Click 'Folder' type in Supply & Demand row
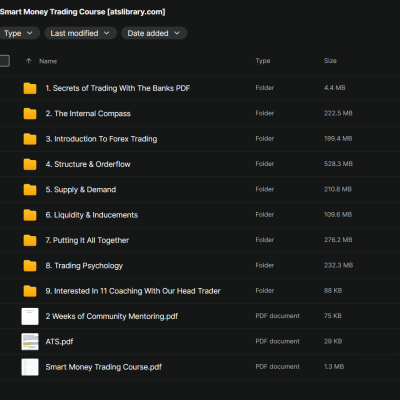The height and width of the screenshot is (400, 400). [x=265, y=189]
